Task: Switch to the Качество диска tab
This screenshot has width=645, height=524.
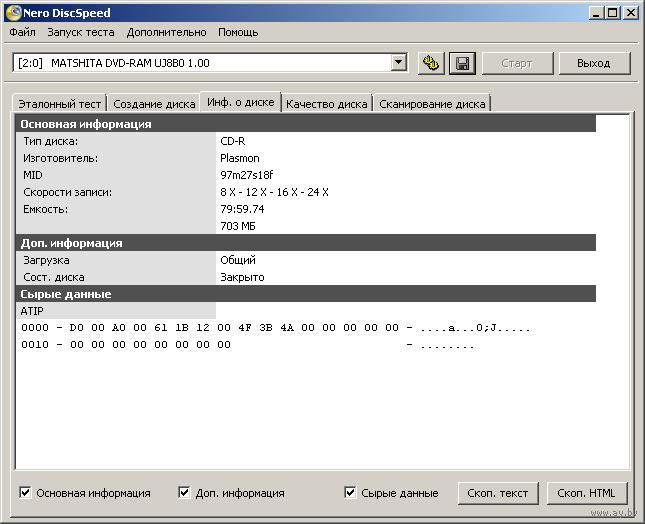Action: pos(327,104)
